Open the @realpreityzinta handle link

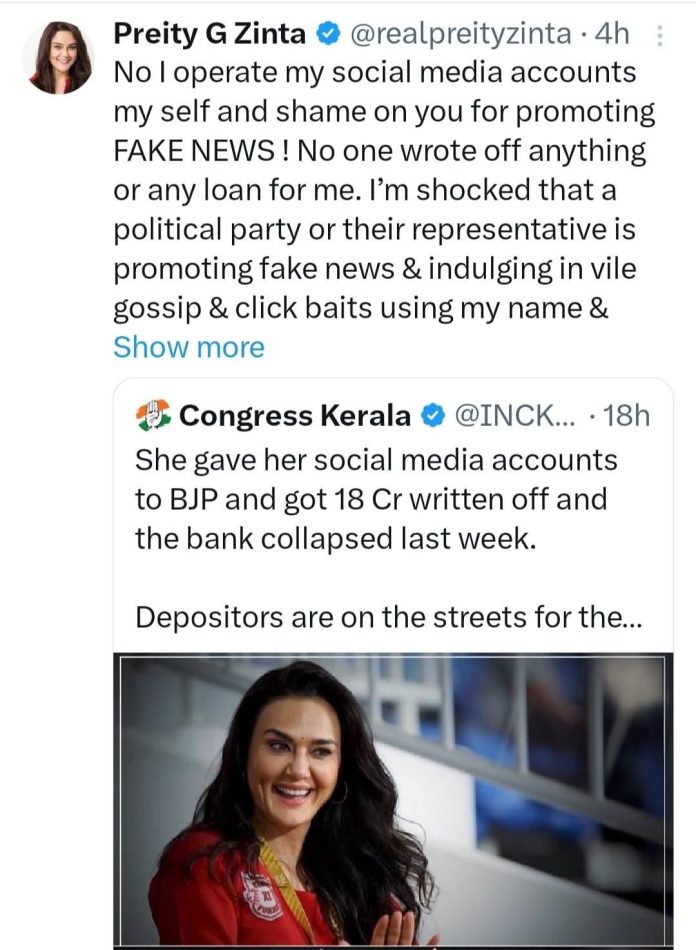(x=460, y=35)
